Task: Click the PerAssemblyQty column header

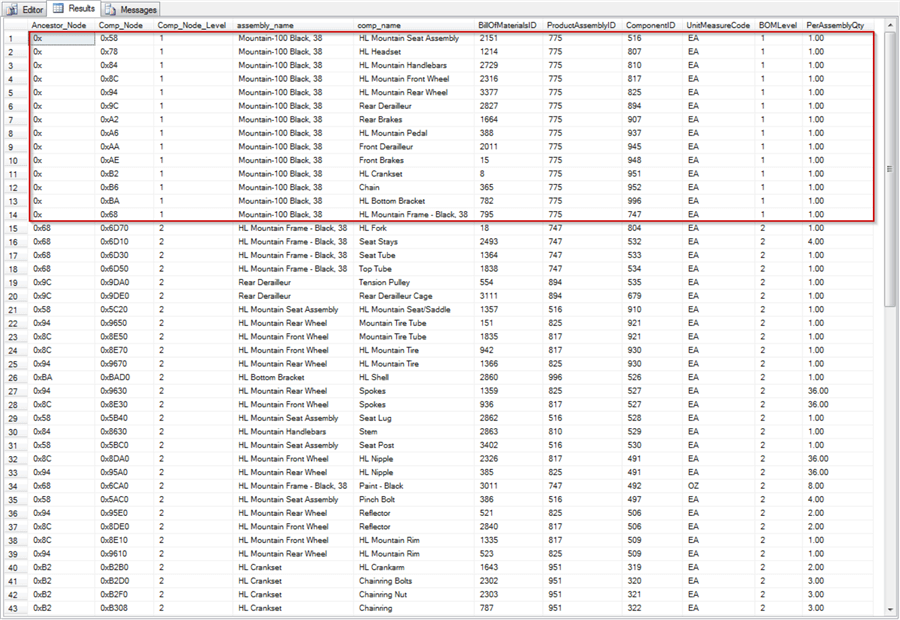Action: click(x=825, y=23)
